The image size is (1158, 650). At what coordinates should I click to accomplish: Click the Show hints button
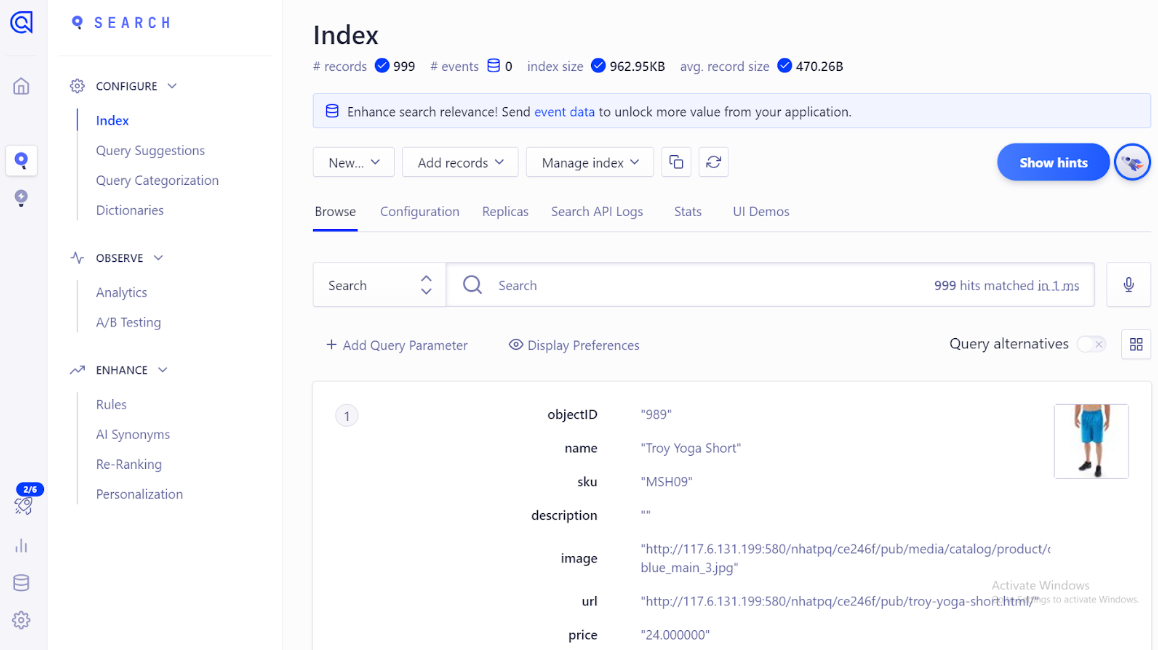click(1053, 162)
